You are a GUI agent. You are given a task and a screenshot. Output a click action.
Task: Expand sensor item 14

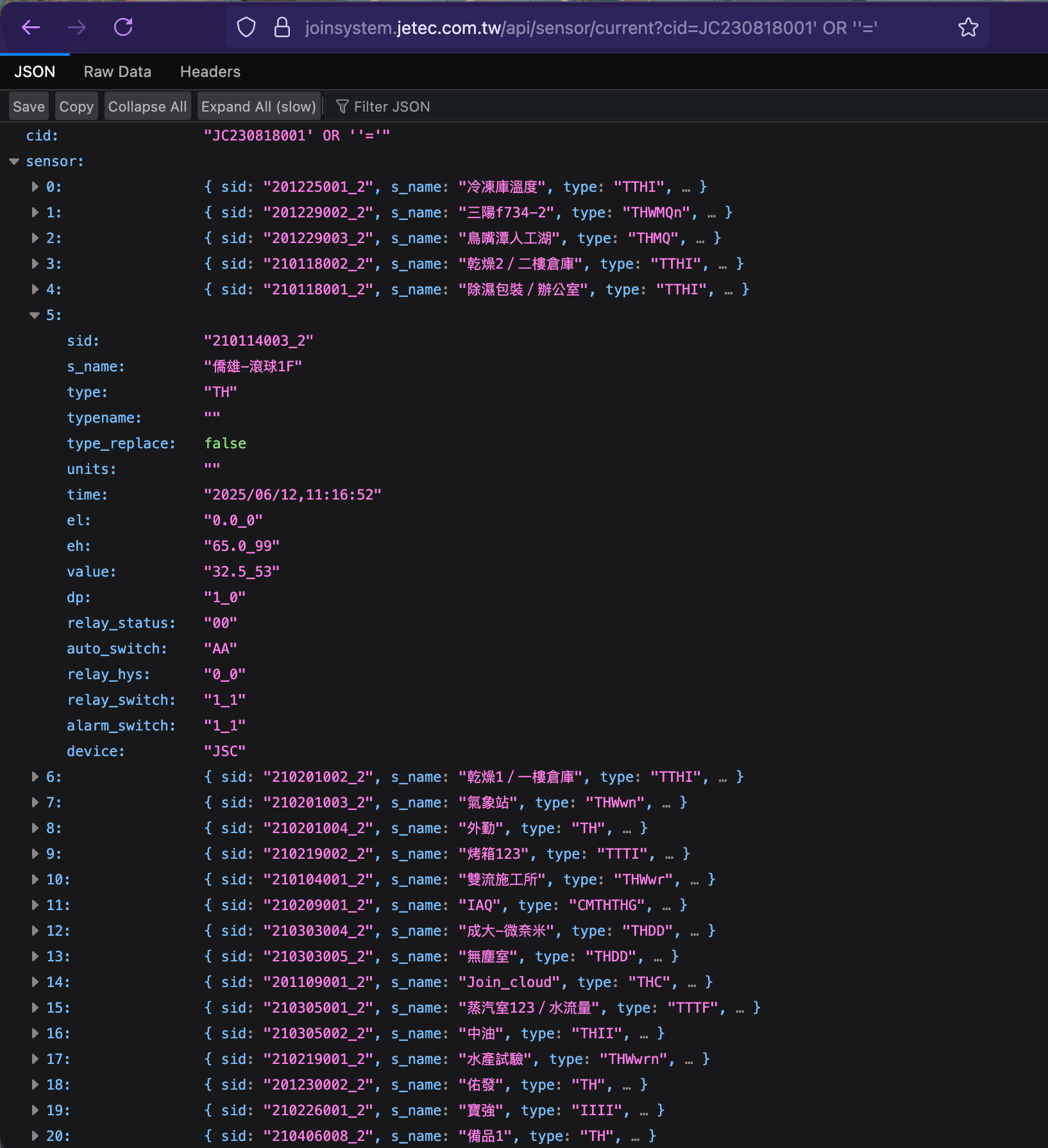pos(35,982)
